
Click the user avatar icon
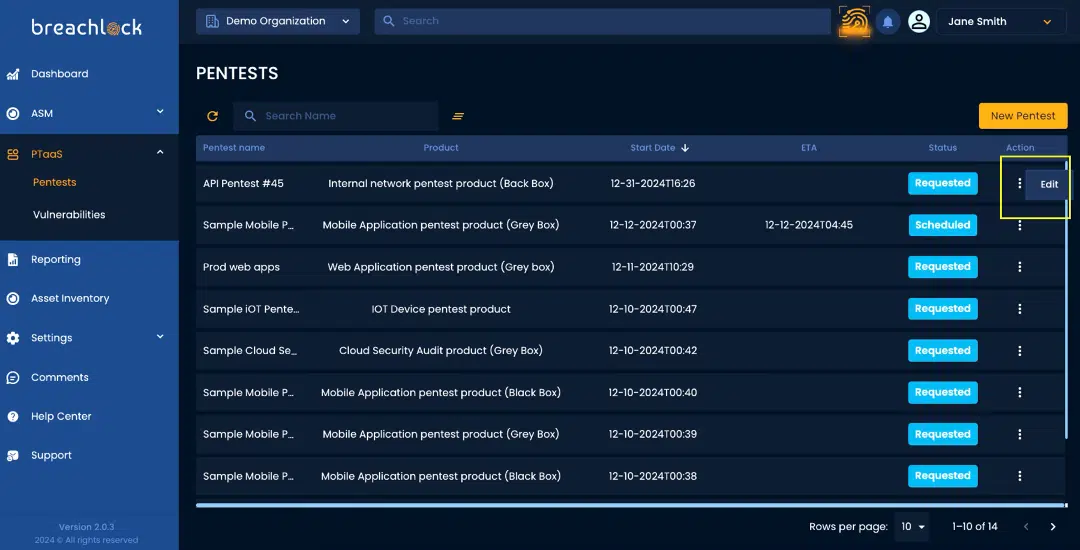(919, 22)
